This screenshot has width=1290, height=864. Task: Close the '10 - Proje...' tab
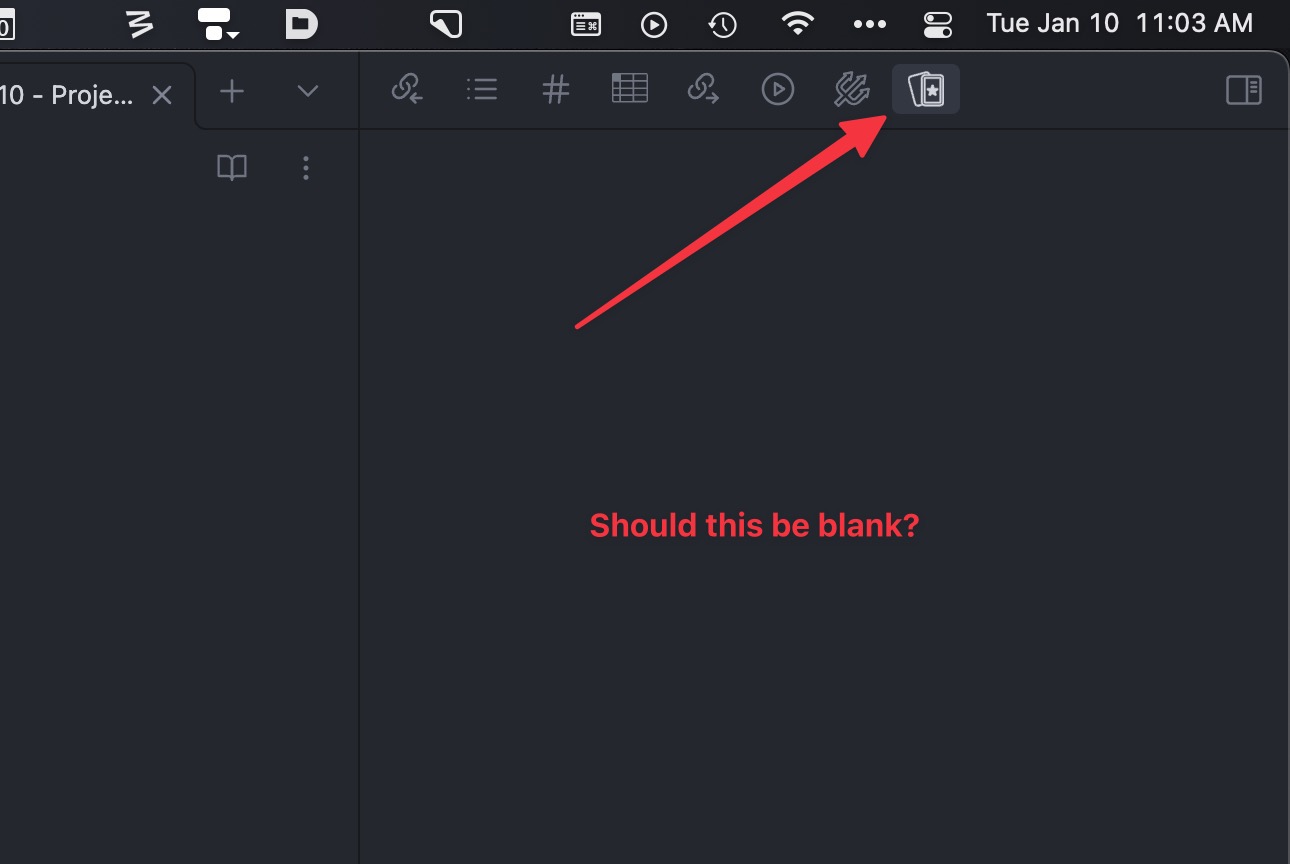coord(162,95)
